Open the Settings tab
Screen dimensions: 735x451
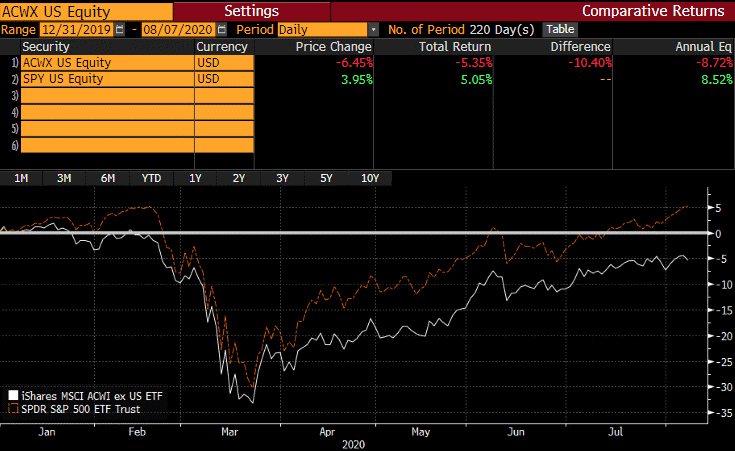(252, 11)
